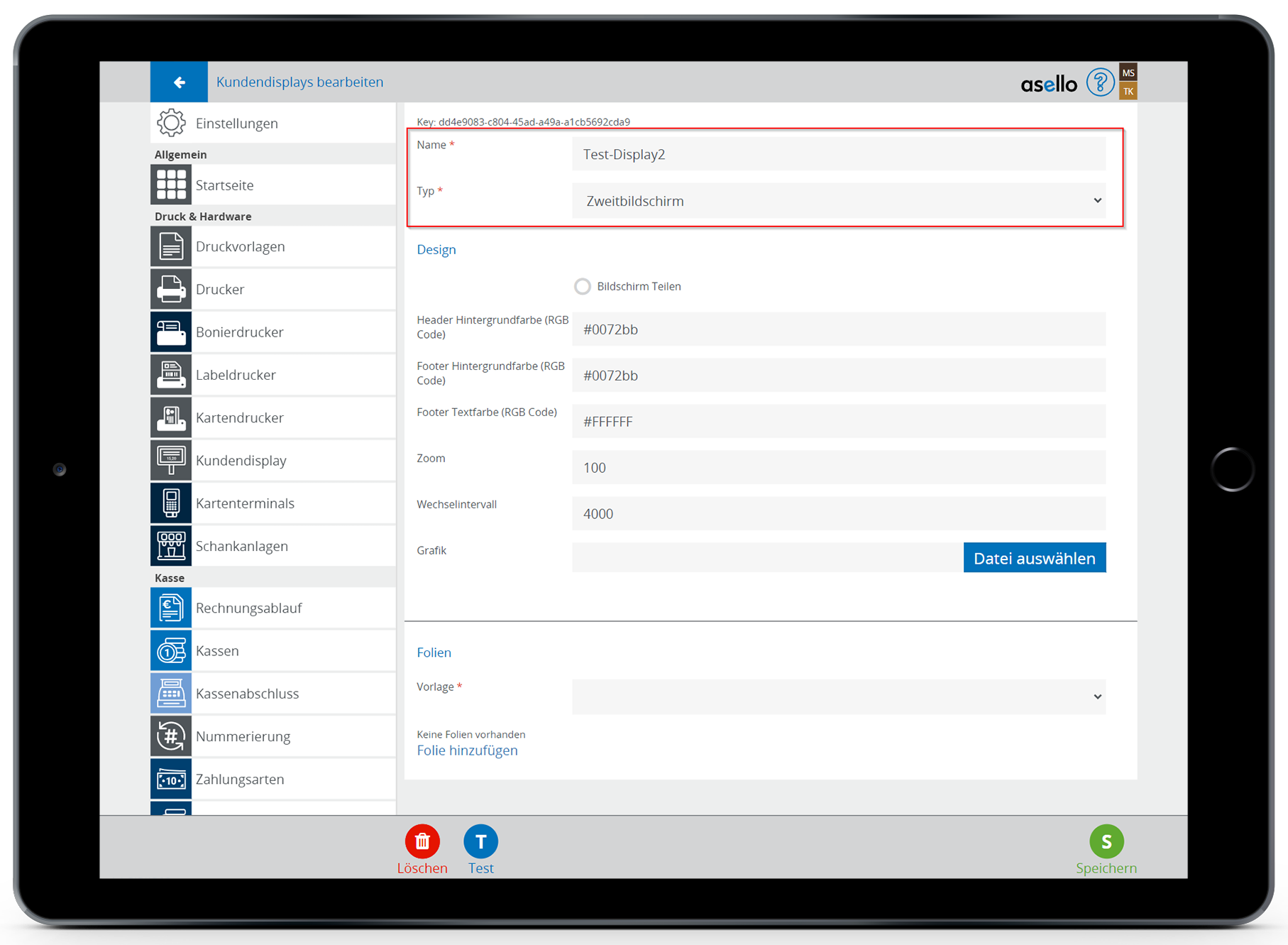Open help via question mark icon
Viewport: 1288px width, 945px height.
1099,83
